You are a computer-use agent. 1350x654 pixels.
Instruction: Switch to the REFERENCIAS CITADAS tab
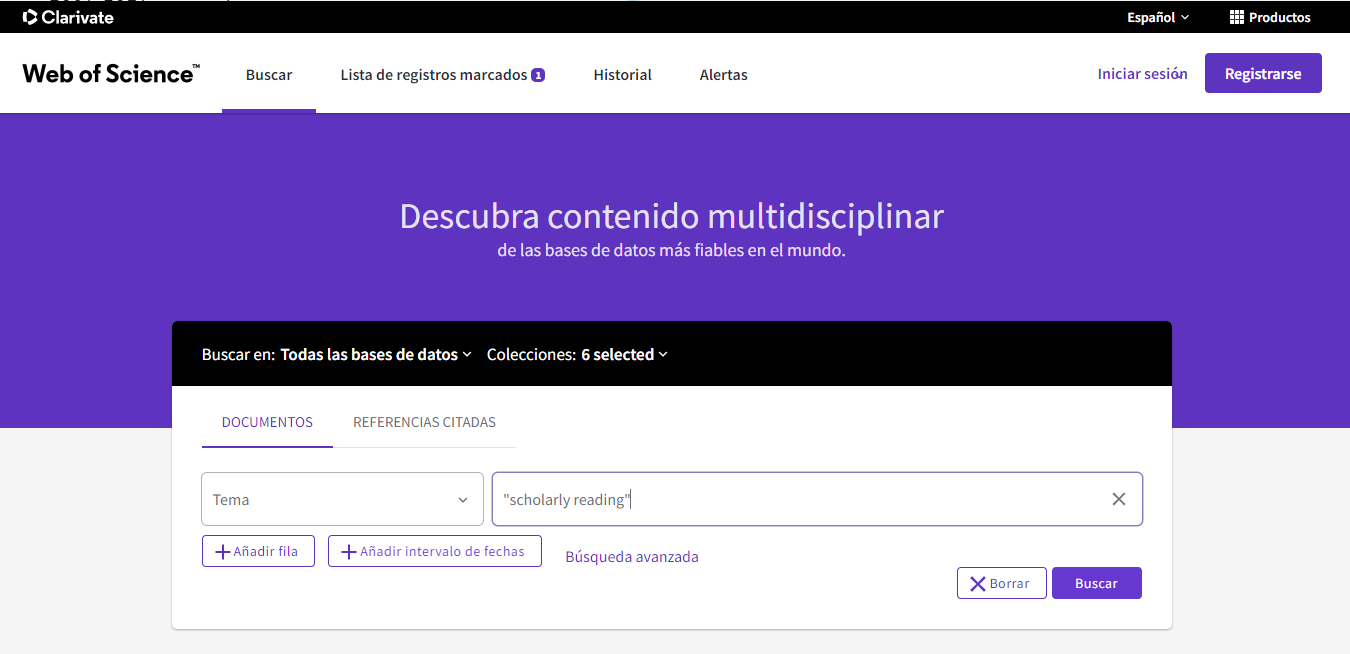[x=424, y=422]
